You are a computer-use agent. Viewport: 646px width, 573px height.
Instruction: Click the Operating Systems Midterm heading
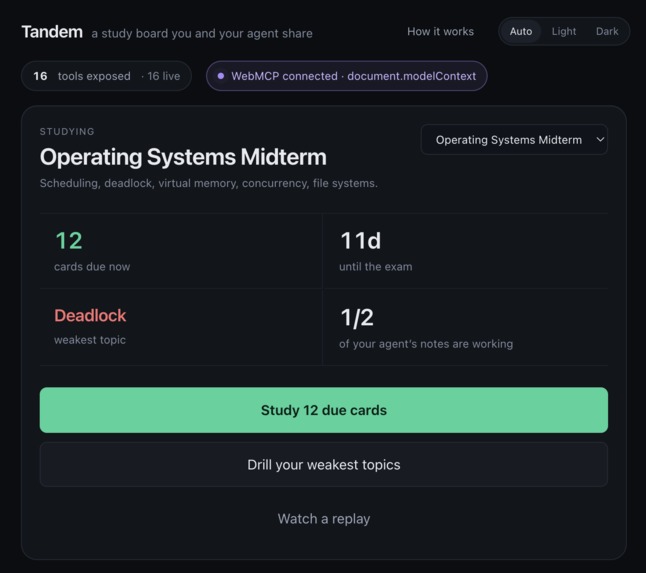click(183, 157)
